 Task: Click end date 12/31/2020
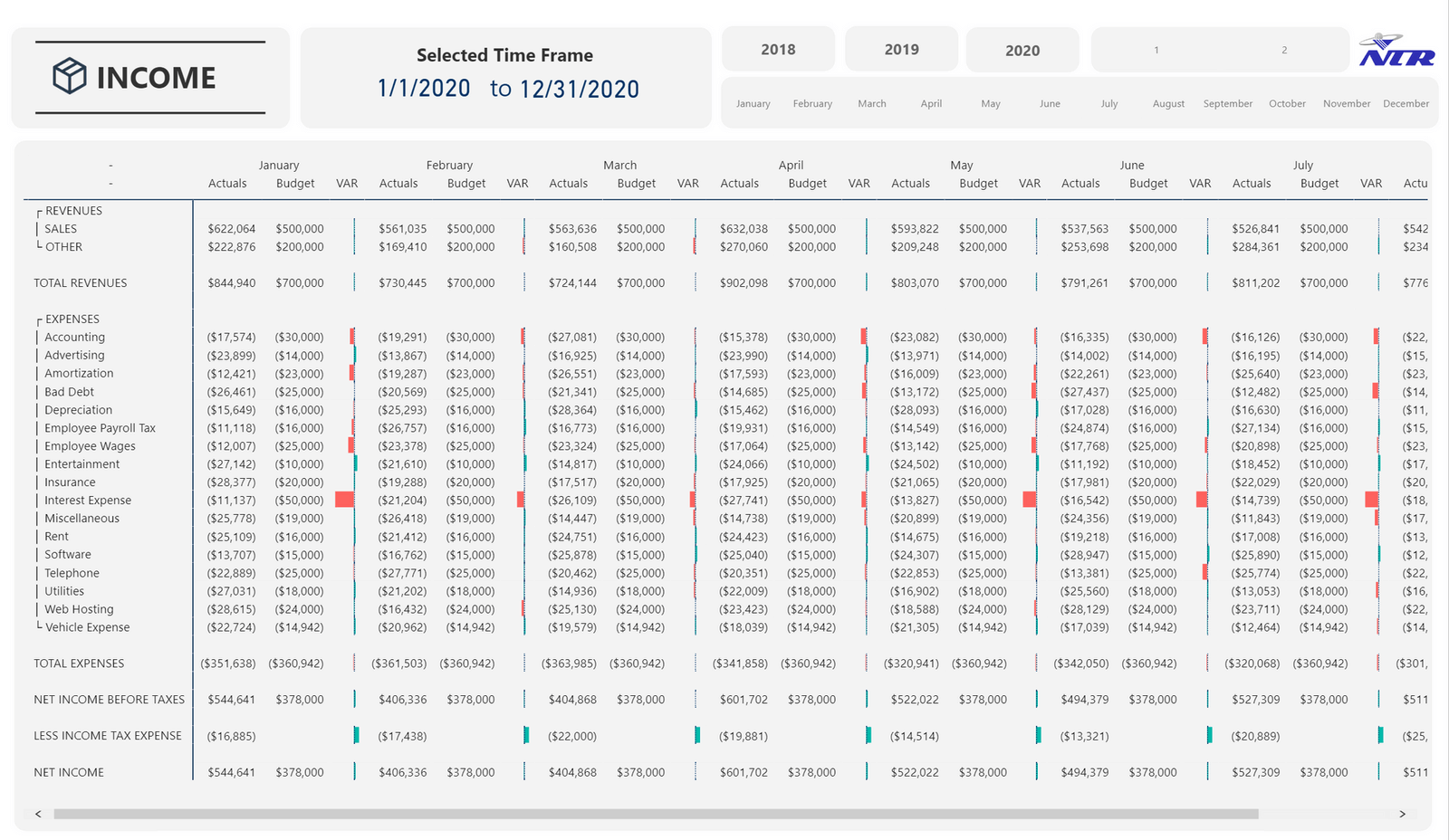579,89
